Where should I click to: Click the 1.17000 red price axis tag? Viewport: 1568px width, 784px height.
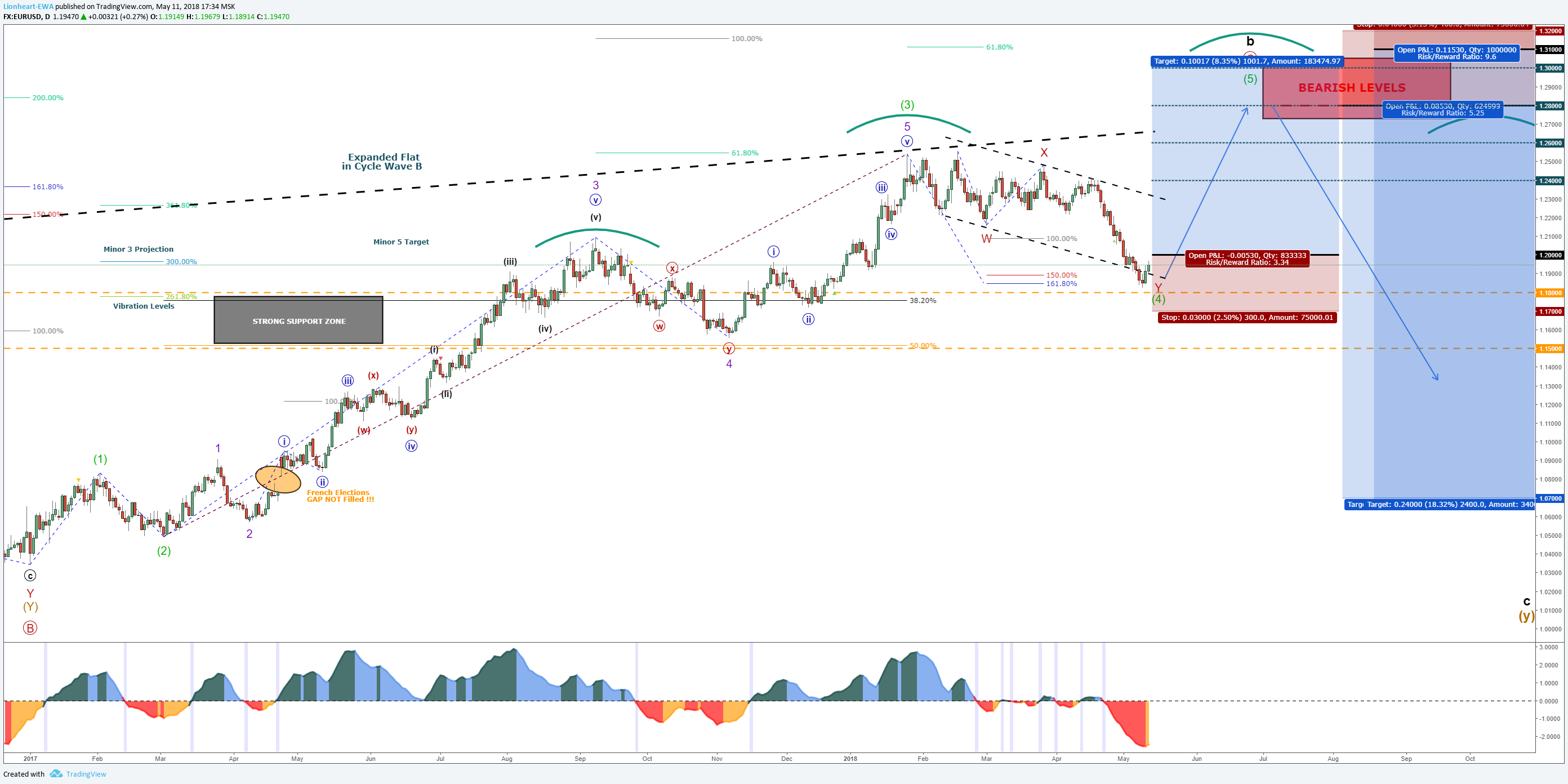pos(1550,311)
